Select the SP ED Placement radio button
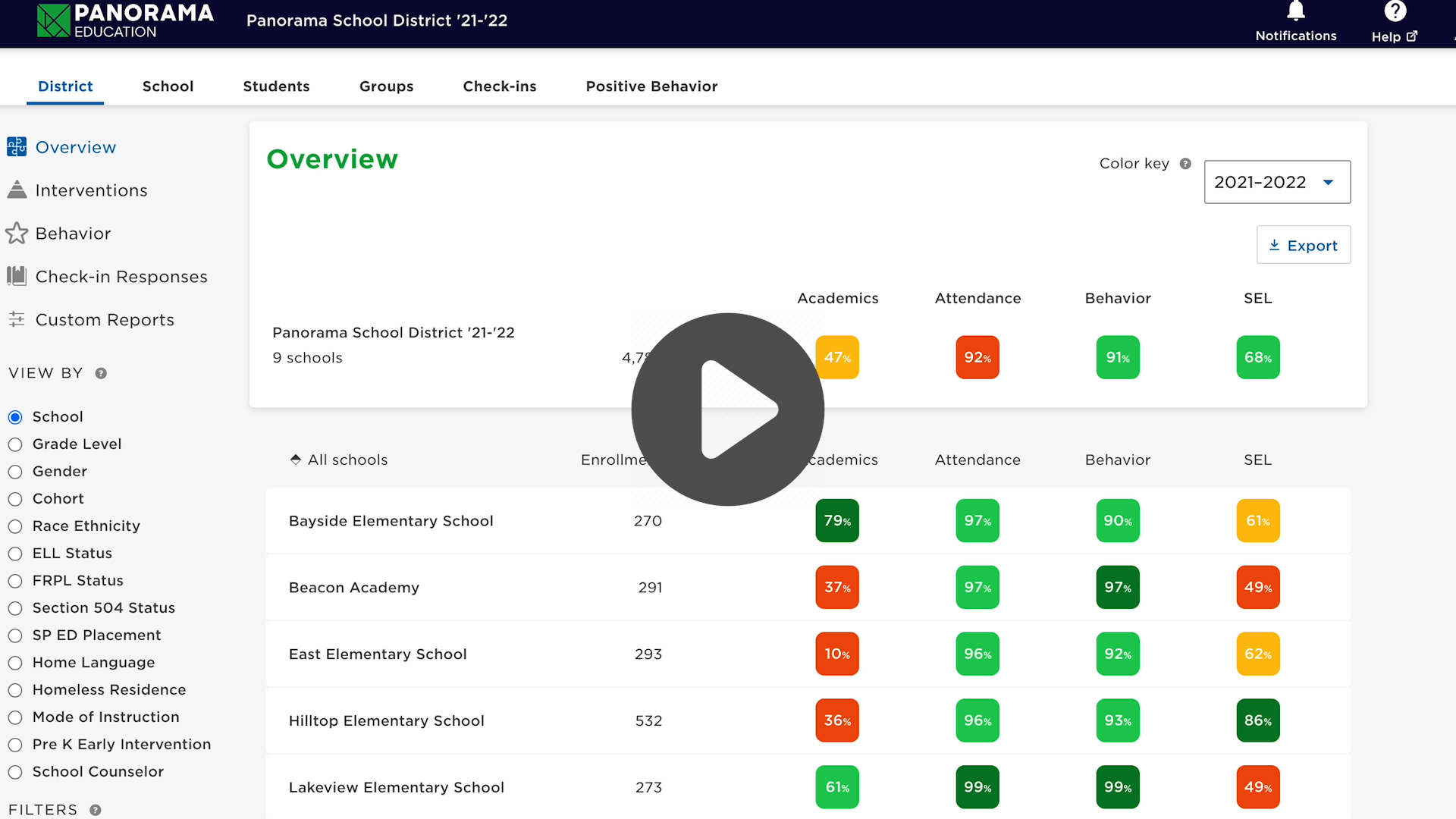The image size is (1456, 819). coord(15,635)
